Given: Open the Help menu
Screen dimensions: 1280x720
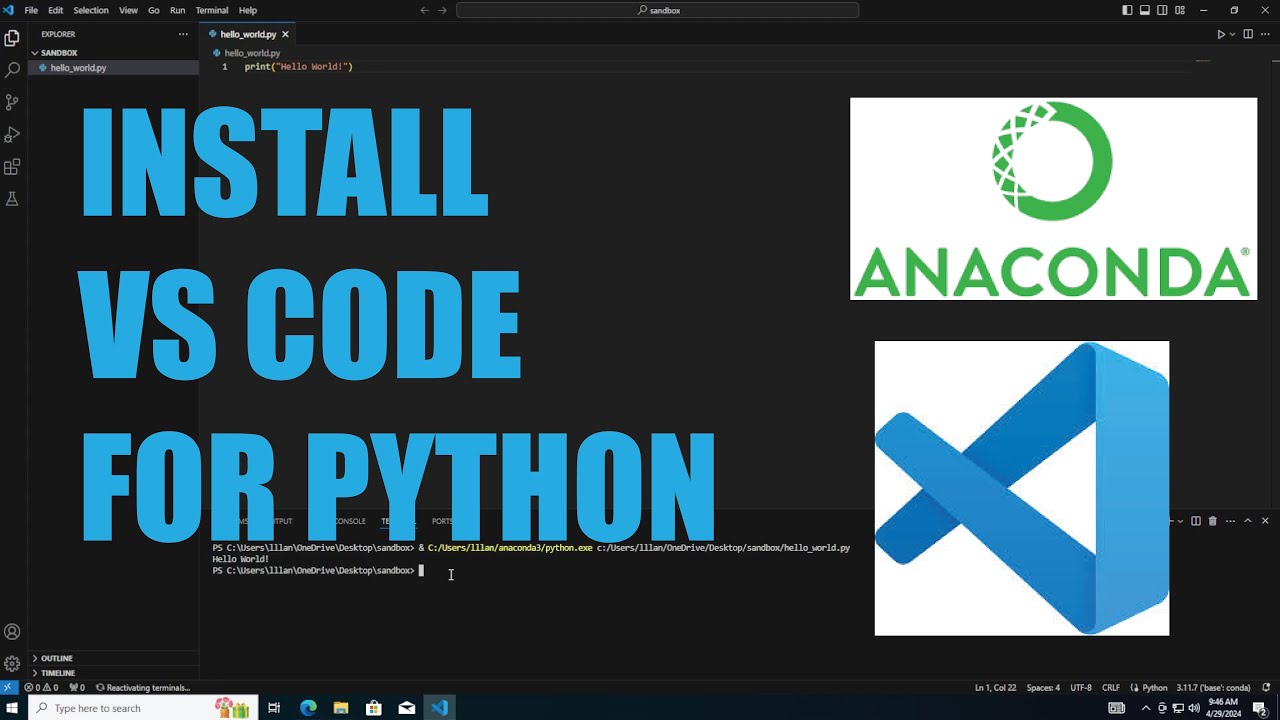Looking at the screenshot, I should click(248, 10).
